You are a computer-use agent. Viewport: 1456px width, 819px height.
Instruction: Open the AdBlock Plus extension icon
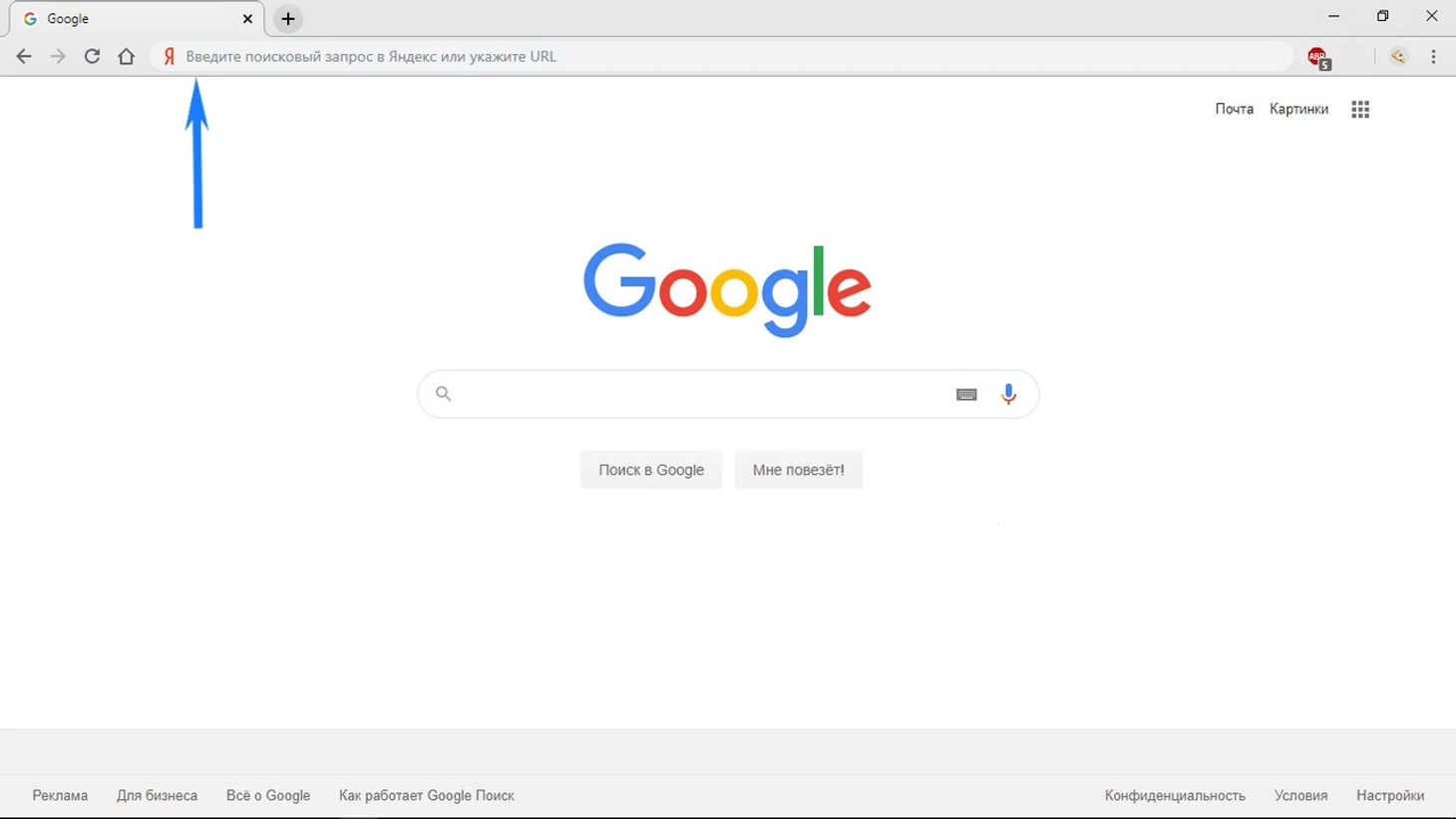(1318, 58)
